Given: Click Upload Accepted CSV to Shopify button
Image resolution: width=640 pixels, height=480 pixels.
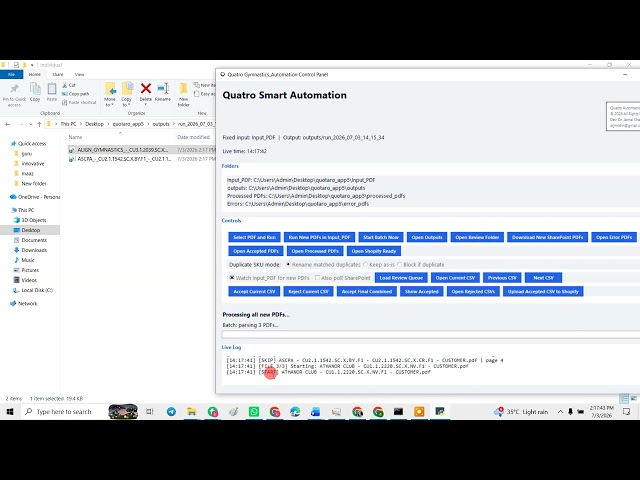Looking at the screenshot, I should click(x=543, y=291).
